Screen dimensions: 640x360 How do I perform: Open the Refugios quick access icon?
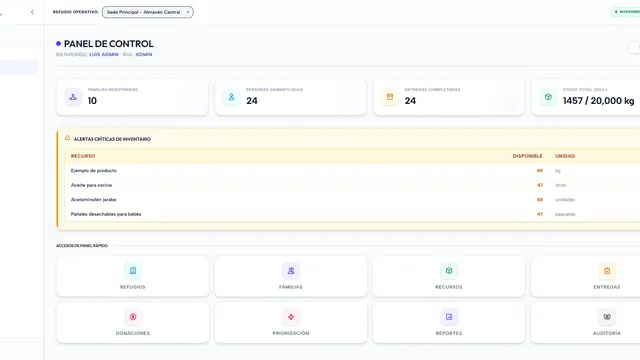133,271
